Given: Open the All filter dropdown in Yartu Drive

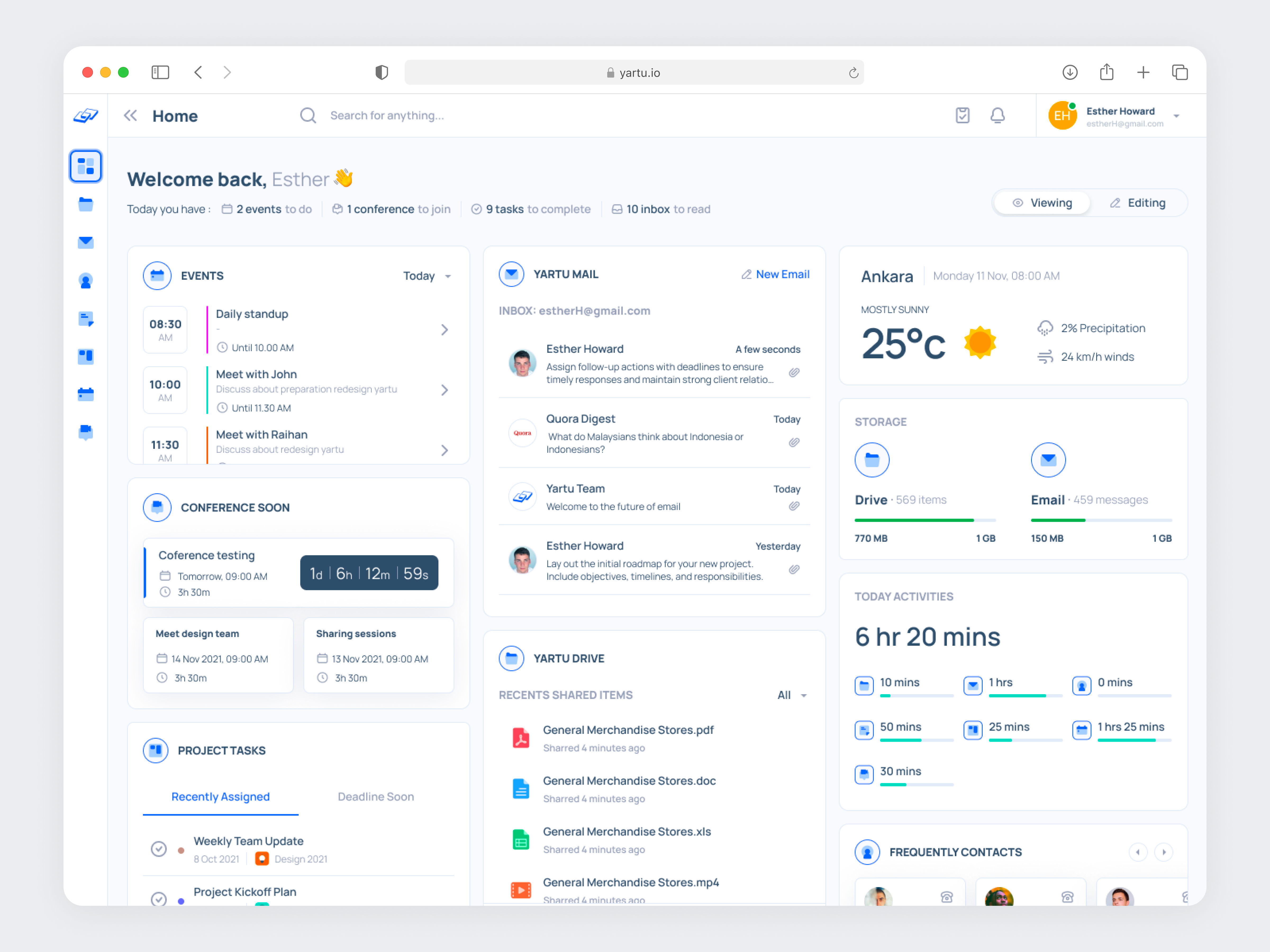Looking at the screenshot, I should [x=792, y=695].
